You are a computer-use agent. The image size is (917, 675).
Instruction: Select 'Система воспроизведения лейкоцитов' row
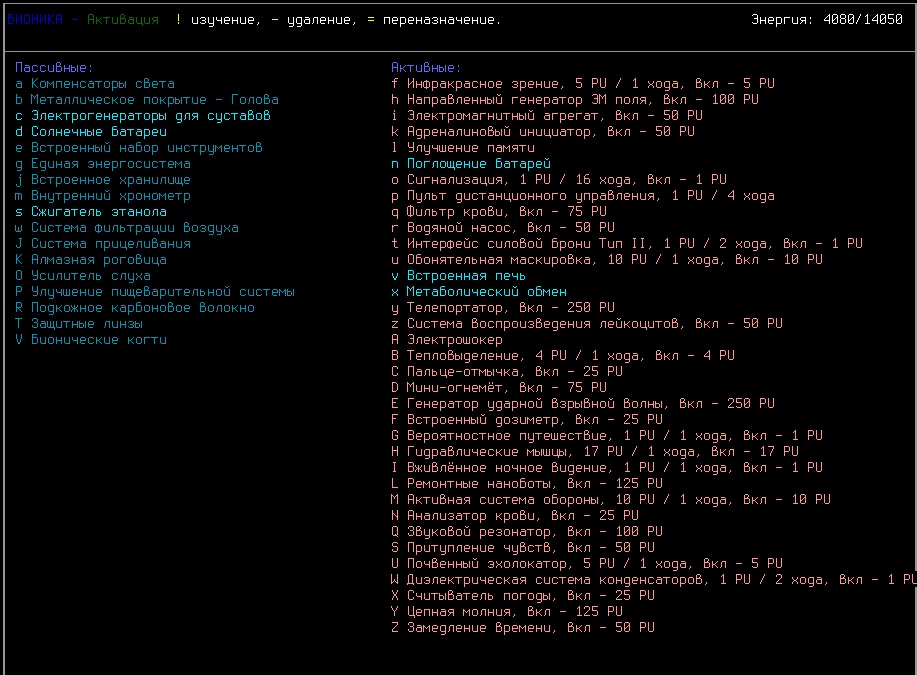[x=587, y=323]
